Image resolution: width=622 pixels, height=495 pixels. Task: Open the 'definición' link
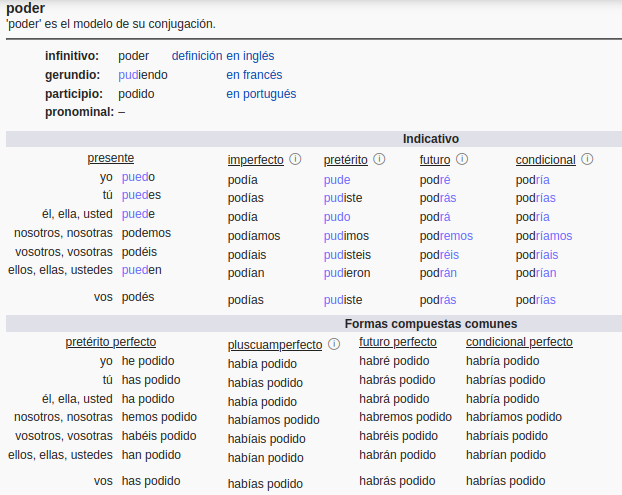click(197, 56)
